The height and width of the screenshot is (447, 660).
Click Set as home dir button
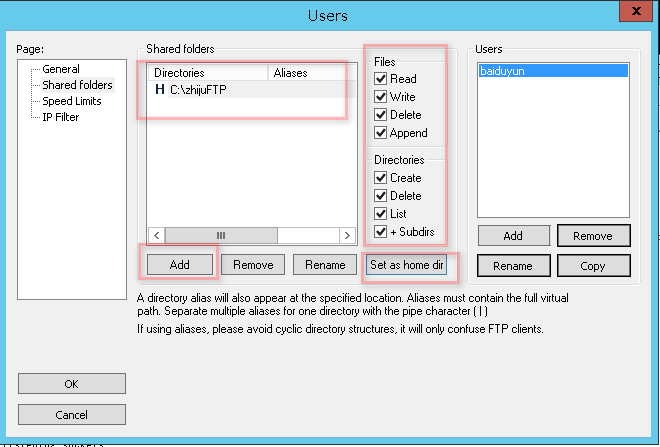point(406,265)
